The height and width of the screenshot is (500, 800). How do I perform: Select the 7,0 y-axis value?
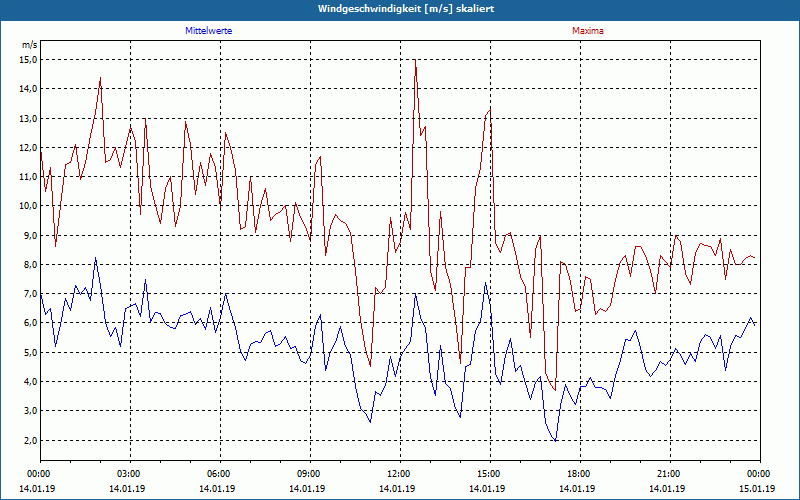tap(31, 293)
